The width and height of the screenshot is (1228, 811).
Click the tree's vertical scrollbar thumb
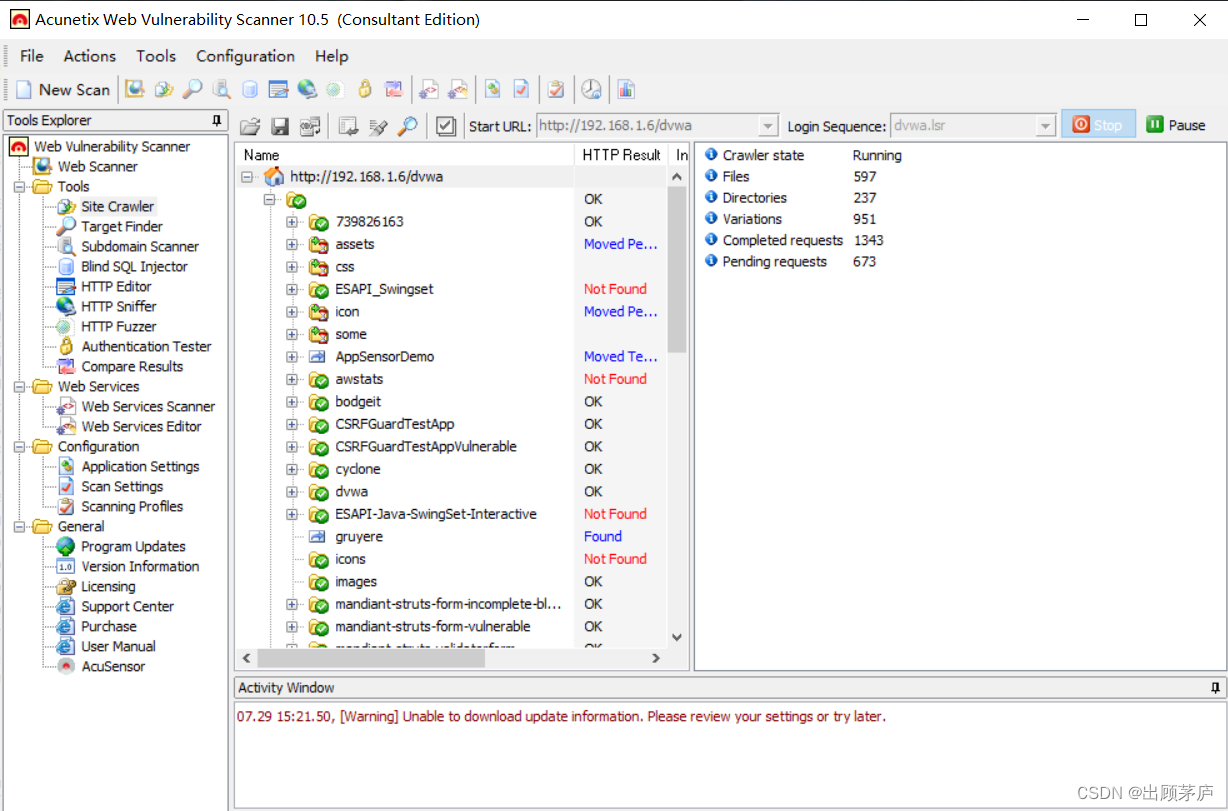click(x=677, y=270)
